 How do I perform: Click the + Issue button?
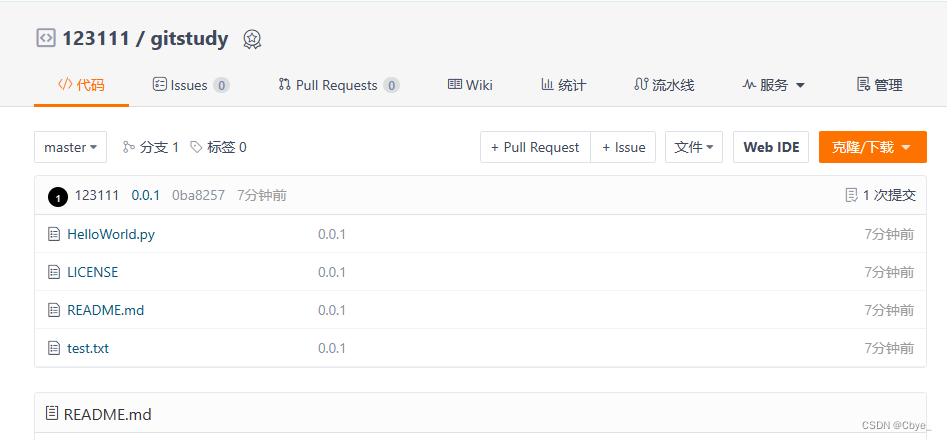point(623,147)
